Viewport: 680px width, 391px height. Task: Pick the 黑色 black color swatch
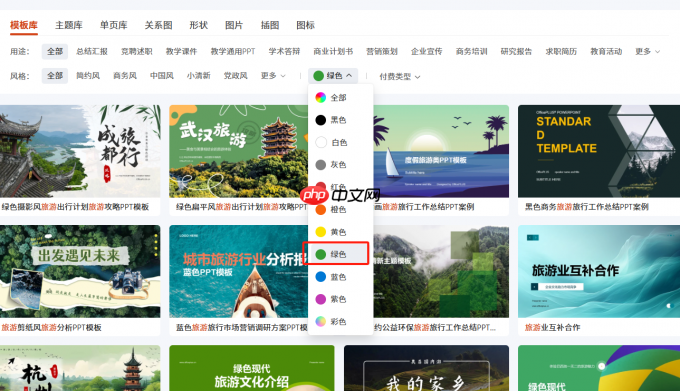pos(320,120)
